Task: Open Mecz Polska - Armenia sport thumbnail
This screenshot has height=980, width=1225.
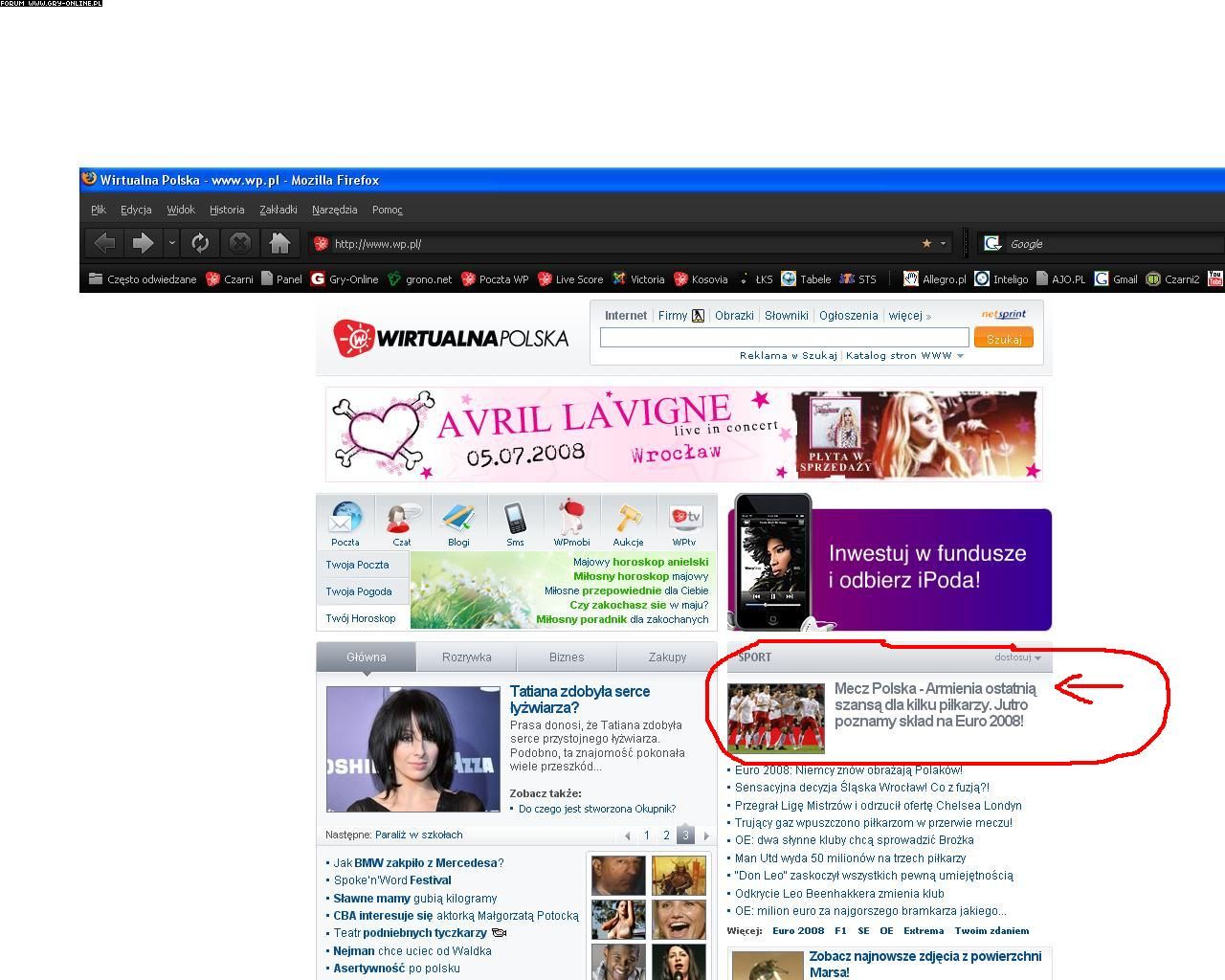Action: 776,718
